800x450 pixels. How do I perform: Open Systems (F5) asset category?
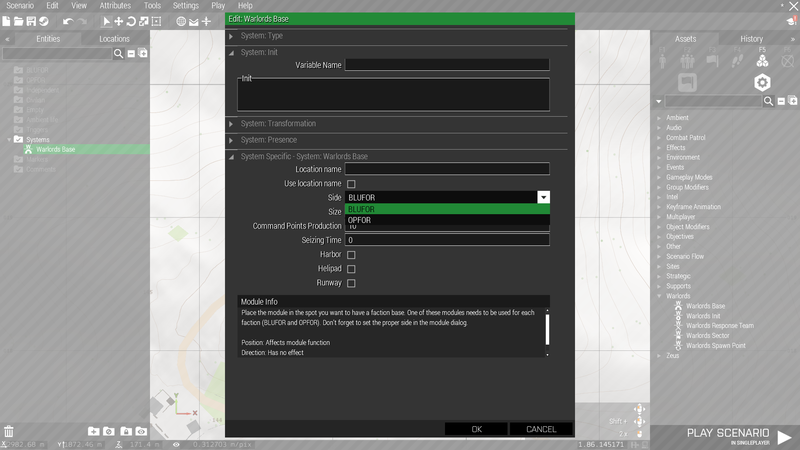[x=762, y=60]
